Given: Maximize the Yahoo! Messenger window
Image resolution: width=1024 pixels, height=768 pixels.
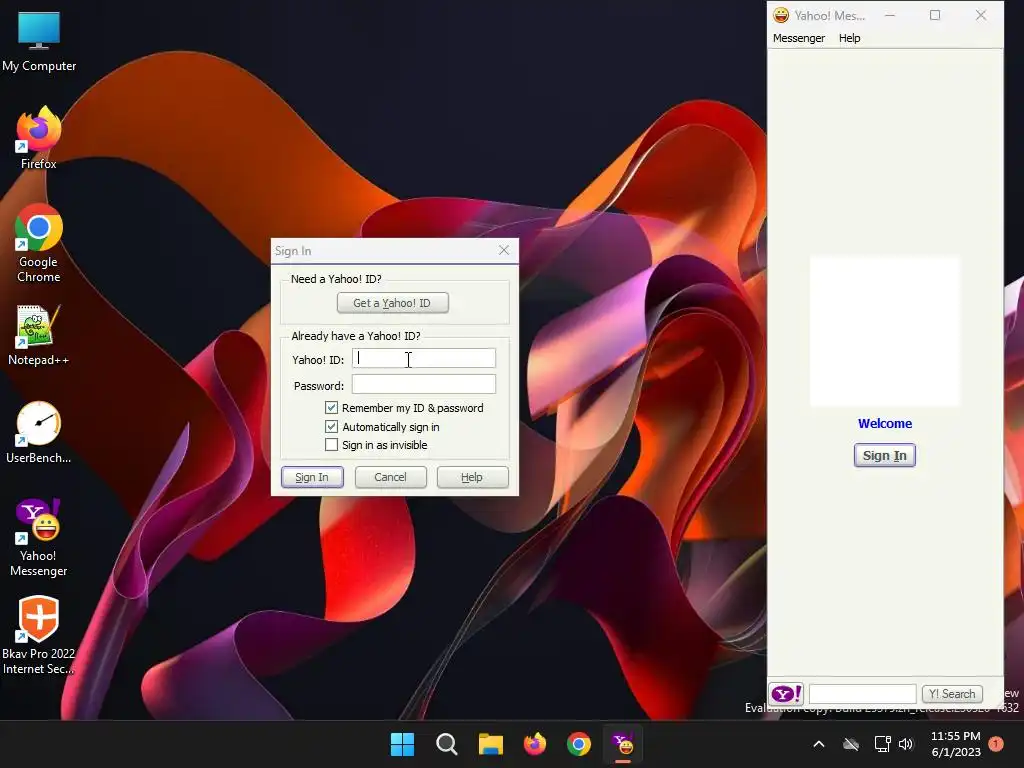Looking at the screenshot, I should click(x=935, y=15).
